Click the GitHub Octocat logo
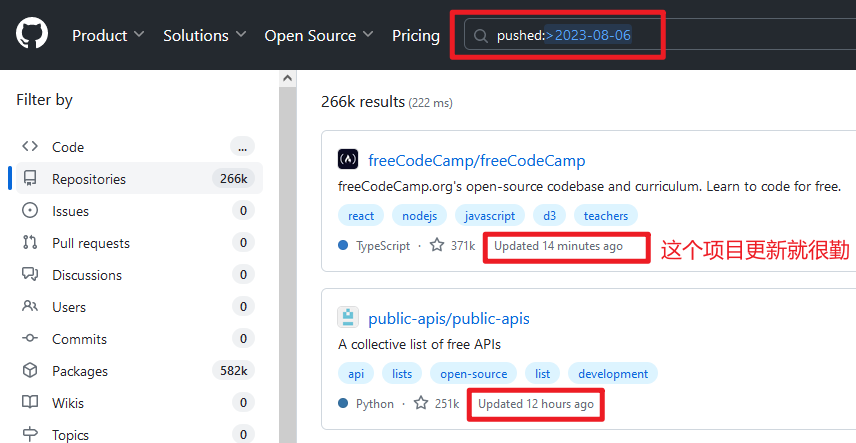This screenshot has height=443, width=856. click(x=32, y=33)
